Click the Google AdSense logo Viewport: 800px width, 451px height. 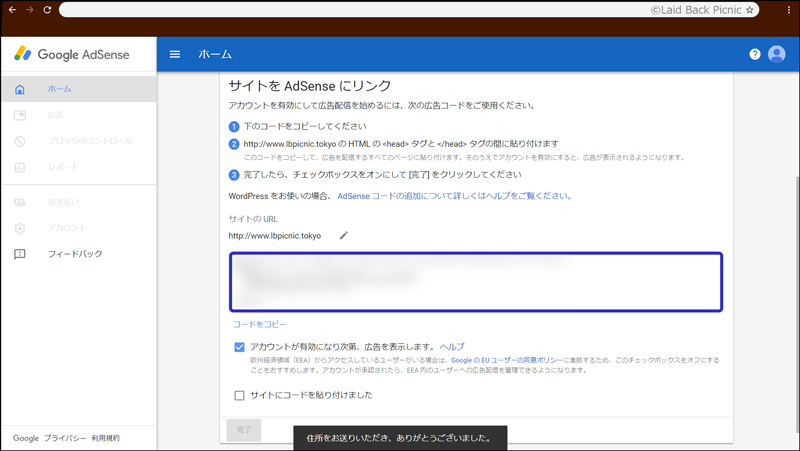point(71,54)
